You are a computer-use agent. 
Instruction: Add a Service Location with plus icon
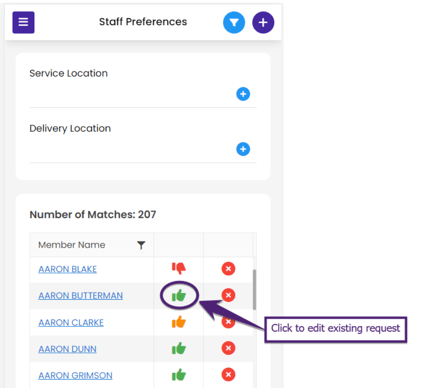point(243,94)
